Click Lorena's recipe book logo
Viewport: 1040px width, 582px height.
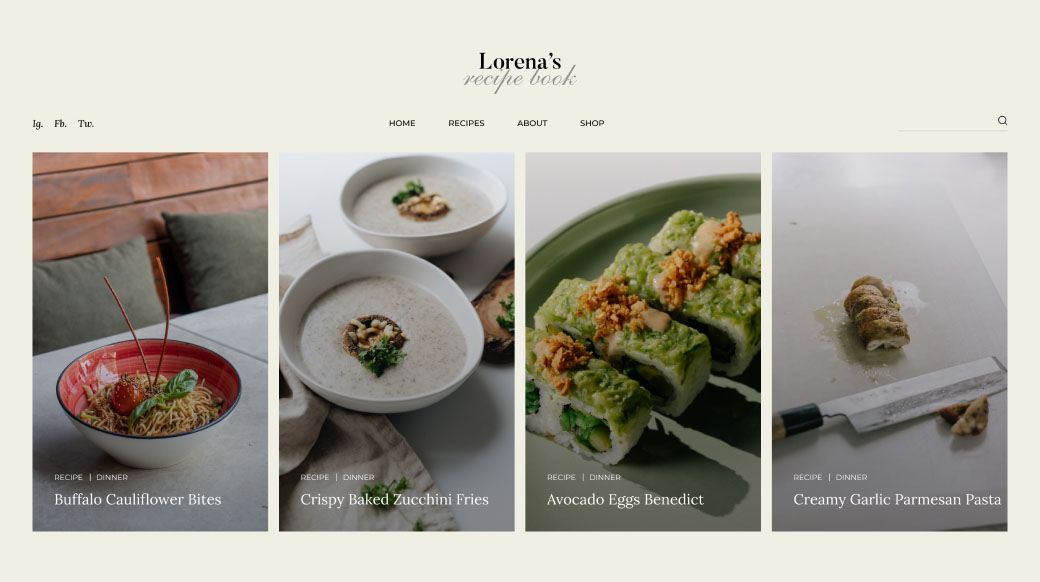coord(520,72)
